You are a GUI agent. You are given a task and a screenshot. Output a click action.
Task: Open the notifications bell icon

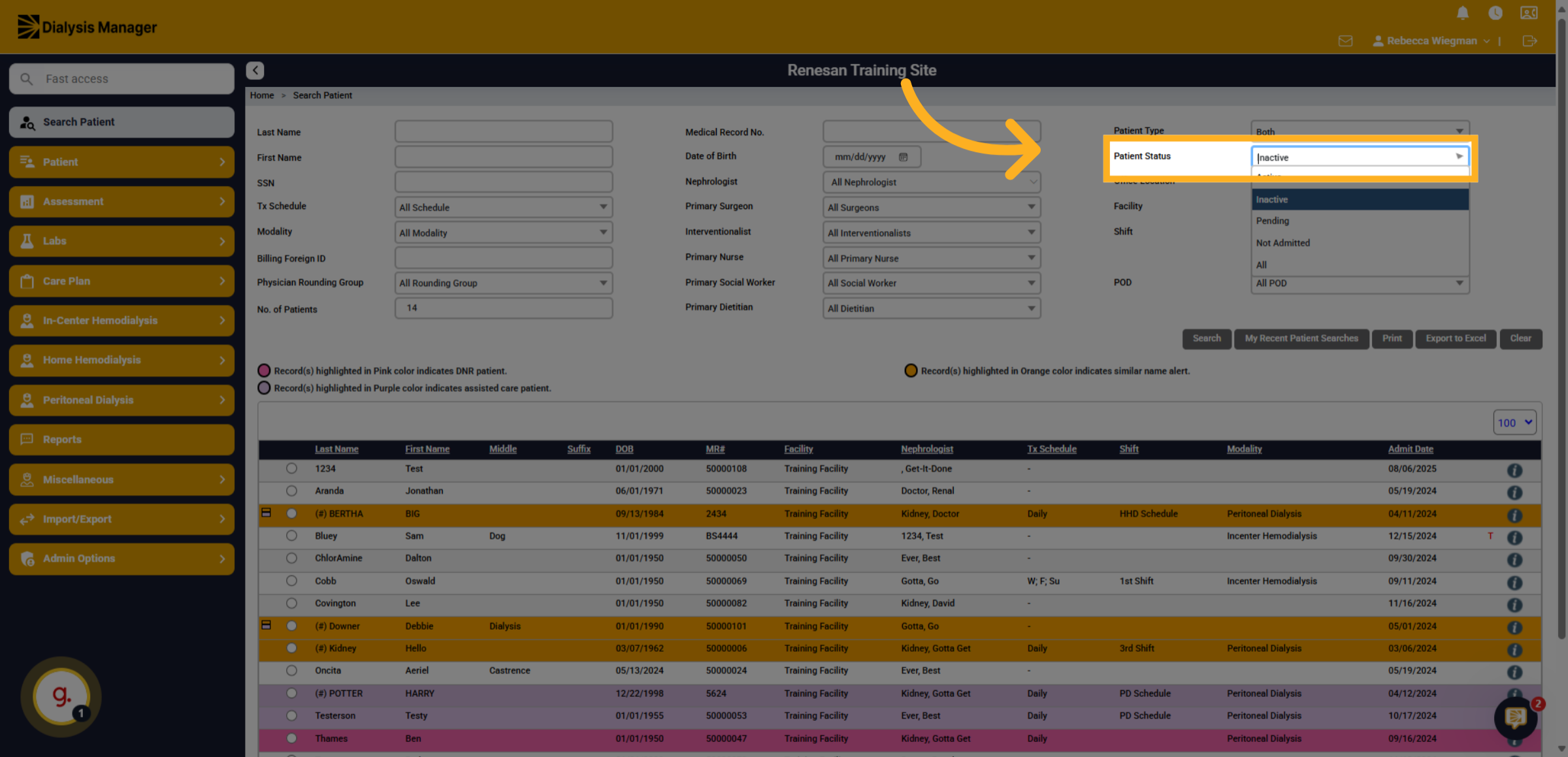(1462, 13)
